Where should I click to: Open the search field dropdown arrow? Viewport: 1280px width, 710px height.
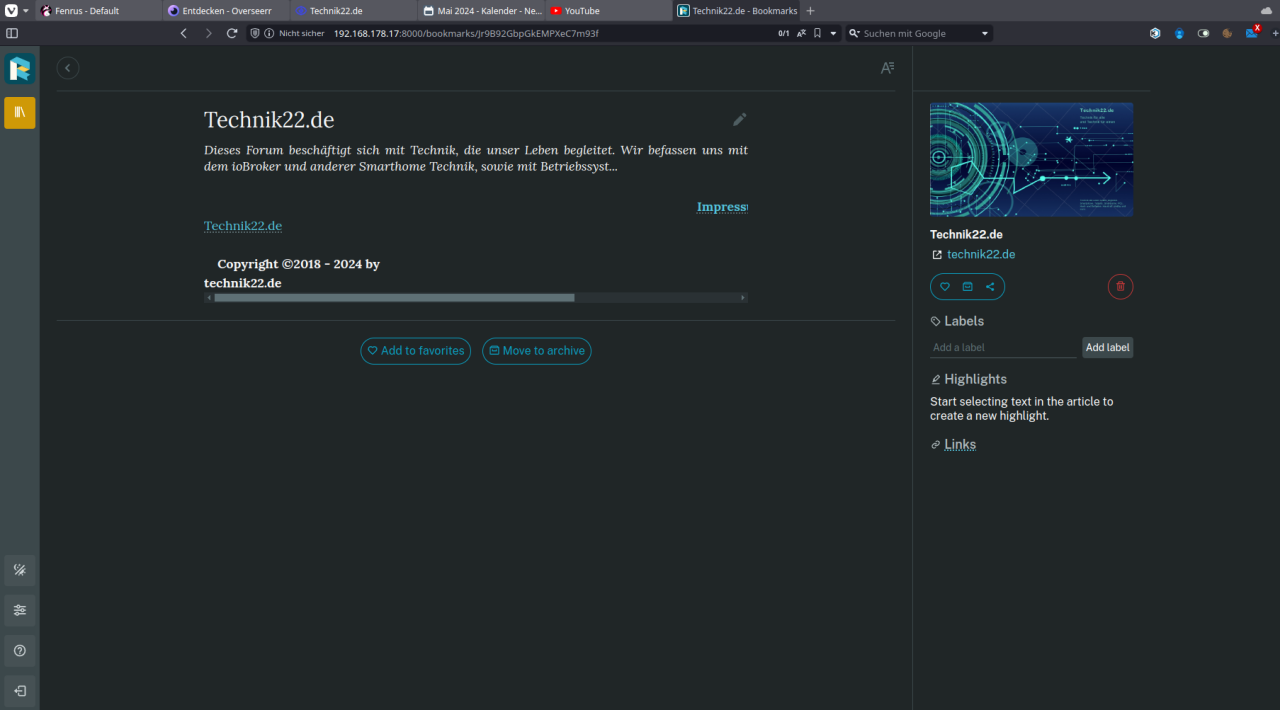click(x=985, y=33)
